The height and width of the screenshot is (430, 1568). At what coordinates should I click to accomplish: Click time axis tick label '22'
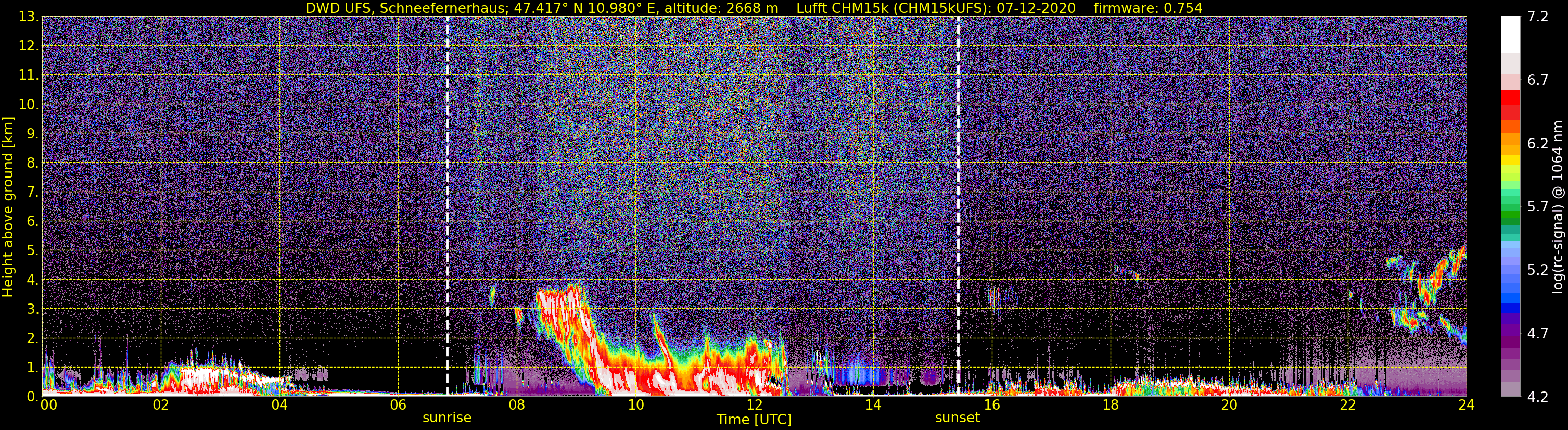click(1348, 405)
